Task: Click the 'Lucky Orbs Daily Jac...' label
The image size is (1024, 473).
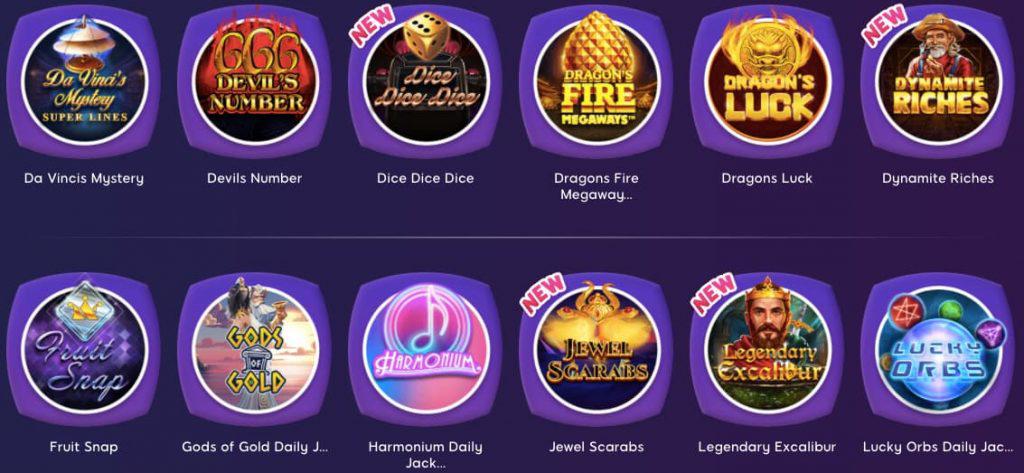Action: pos(938,448)
